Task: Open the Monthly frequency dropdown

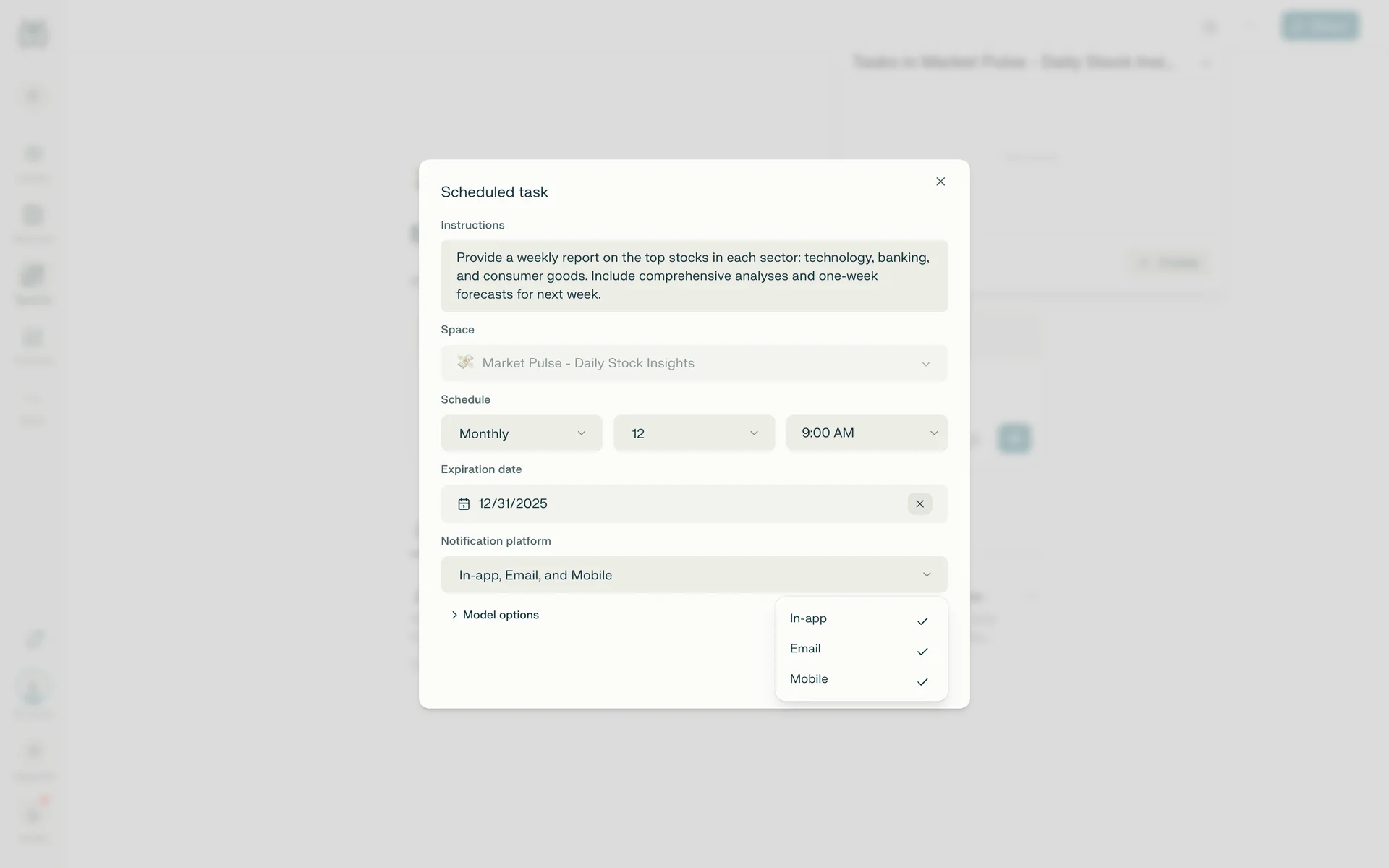Action: 521,433
